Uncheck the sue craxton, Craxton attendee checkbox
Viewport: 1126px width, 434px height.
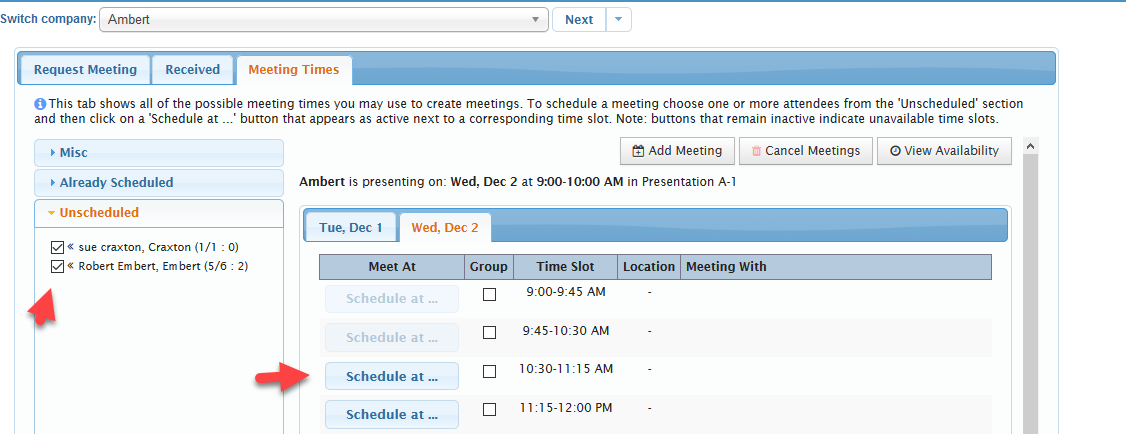(x=57, y=246)
